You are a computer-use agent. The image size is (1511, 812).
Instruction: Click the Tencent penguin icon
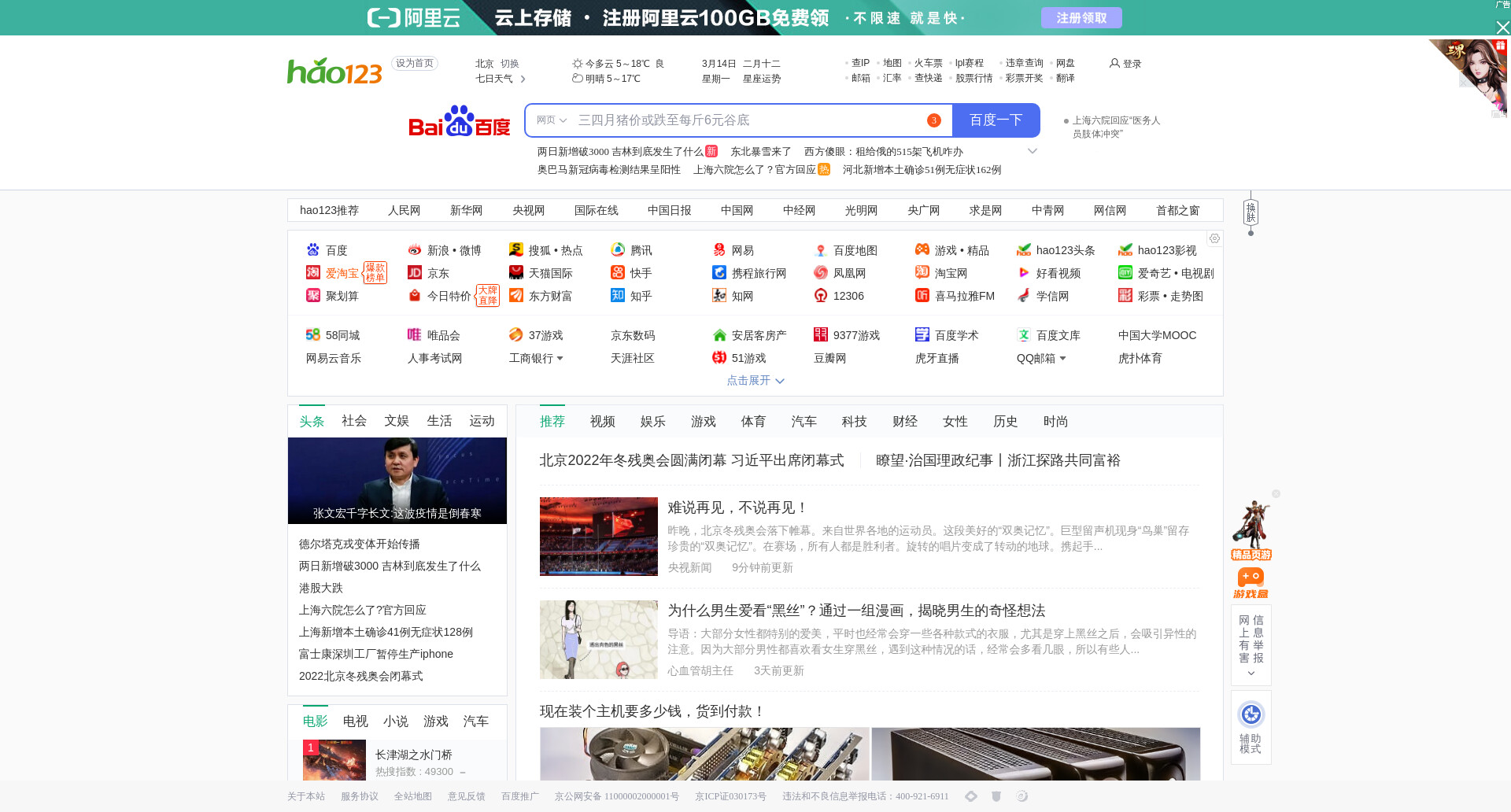618,250
